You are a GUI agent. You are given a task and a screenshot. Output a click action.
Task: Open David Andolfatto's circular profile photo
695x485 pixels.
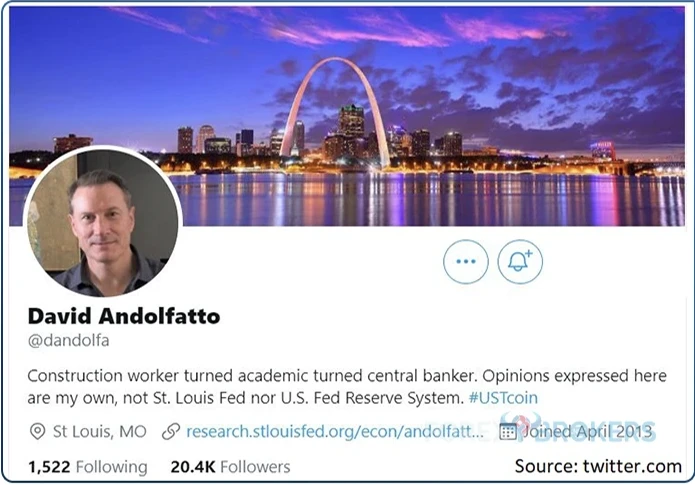coord(103,222)
